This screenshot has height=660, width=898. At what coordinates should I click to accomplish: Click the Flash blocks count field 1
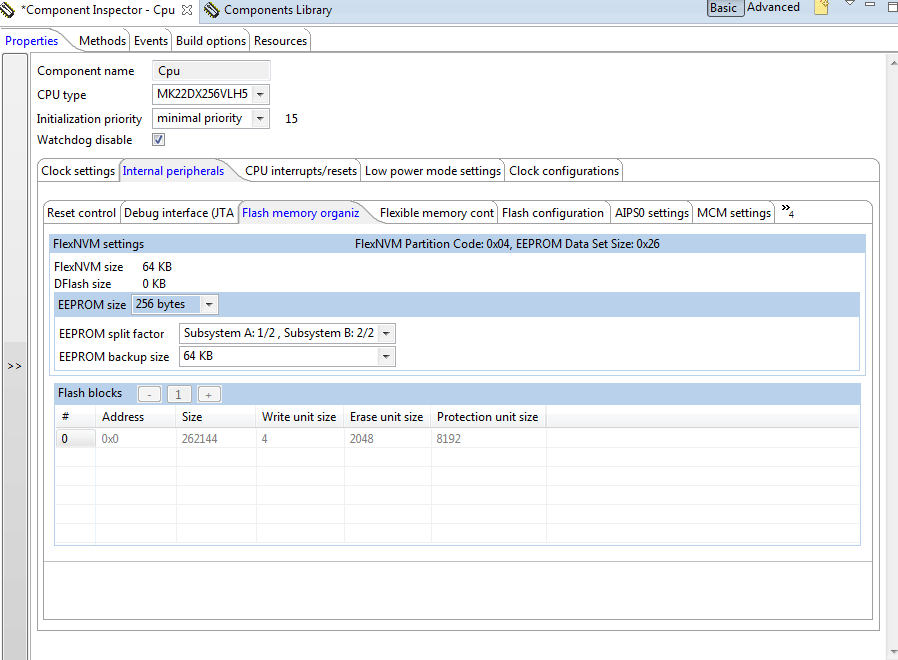(179, 394)
